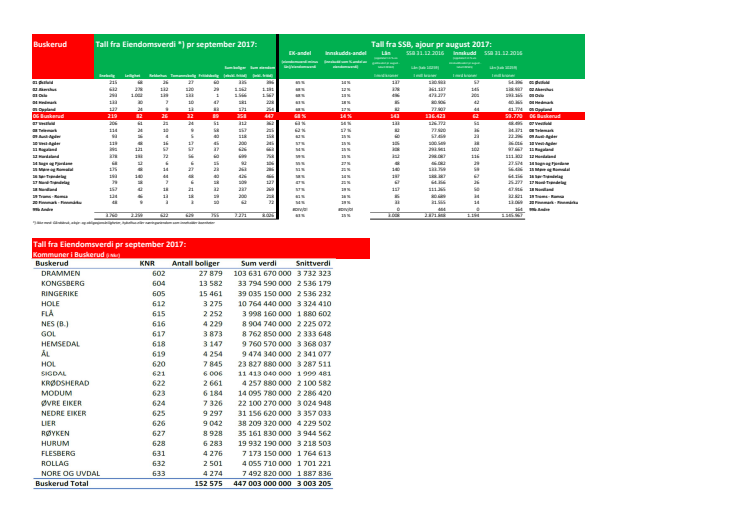Image resolution: width=746 pixels, height=527 pixels.
Task: Select KNR value '604' for Kongsberg
Action: click(x=158, y=283)
